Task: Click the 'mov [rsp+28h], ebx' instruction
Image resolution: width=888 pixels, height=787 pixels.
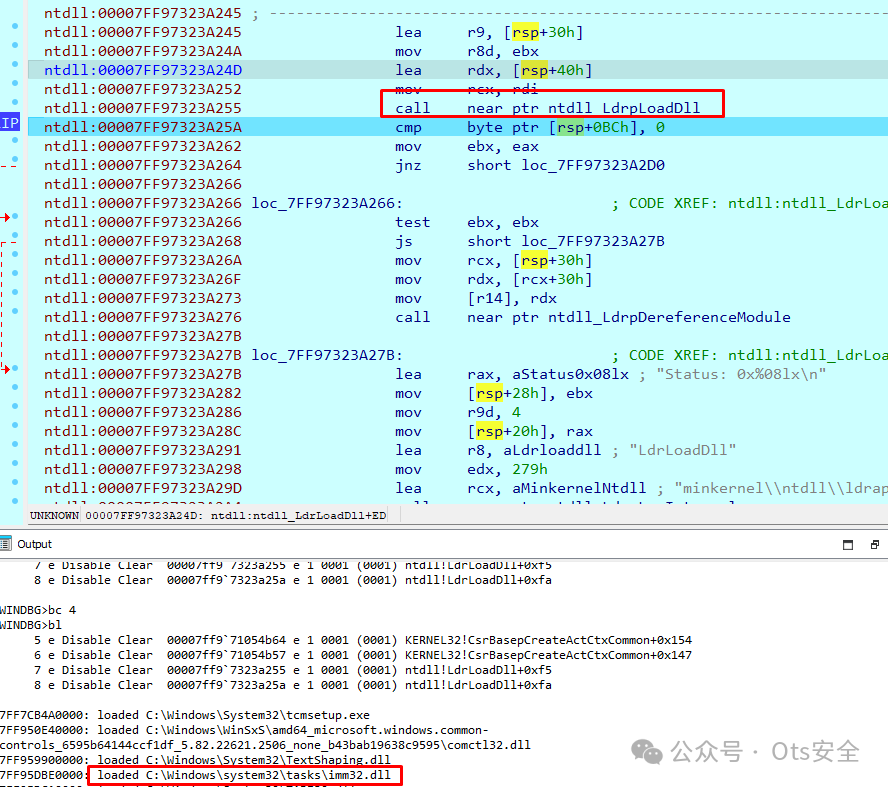Action: tap(494, 394)
